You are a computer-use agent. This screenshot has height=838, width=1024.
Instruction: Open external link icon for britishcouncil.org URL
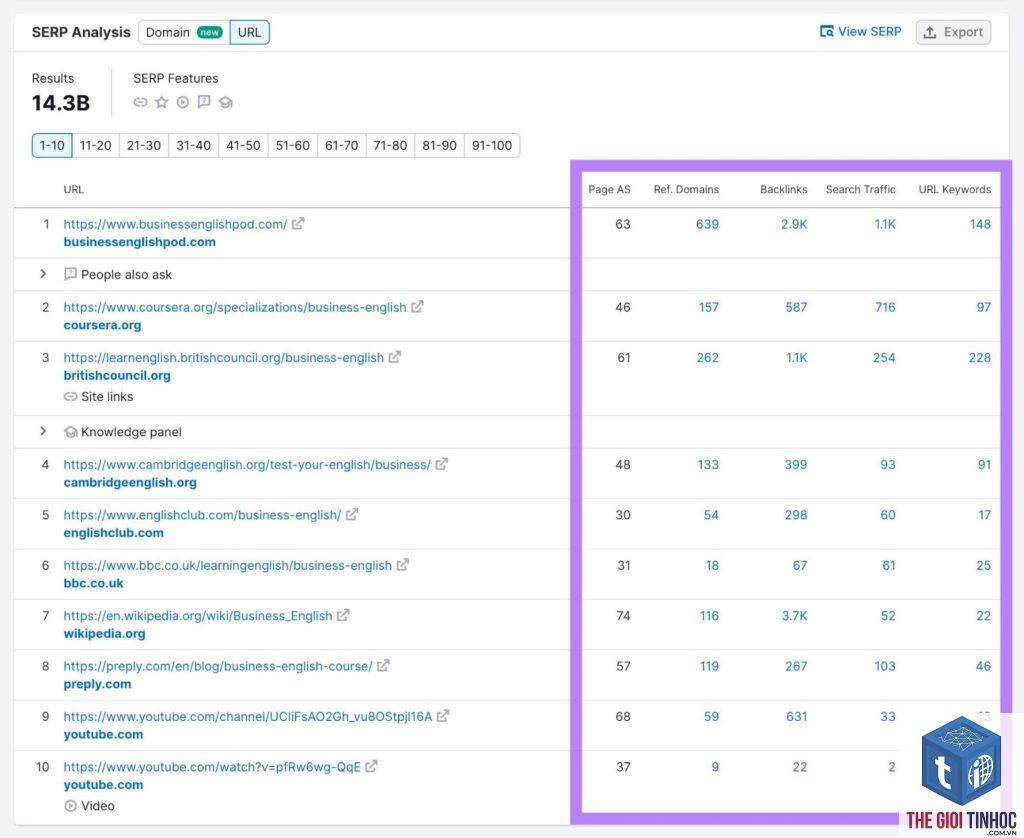pos(394,357)
